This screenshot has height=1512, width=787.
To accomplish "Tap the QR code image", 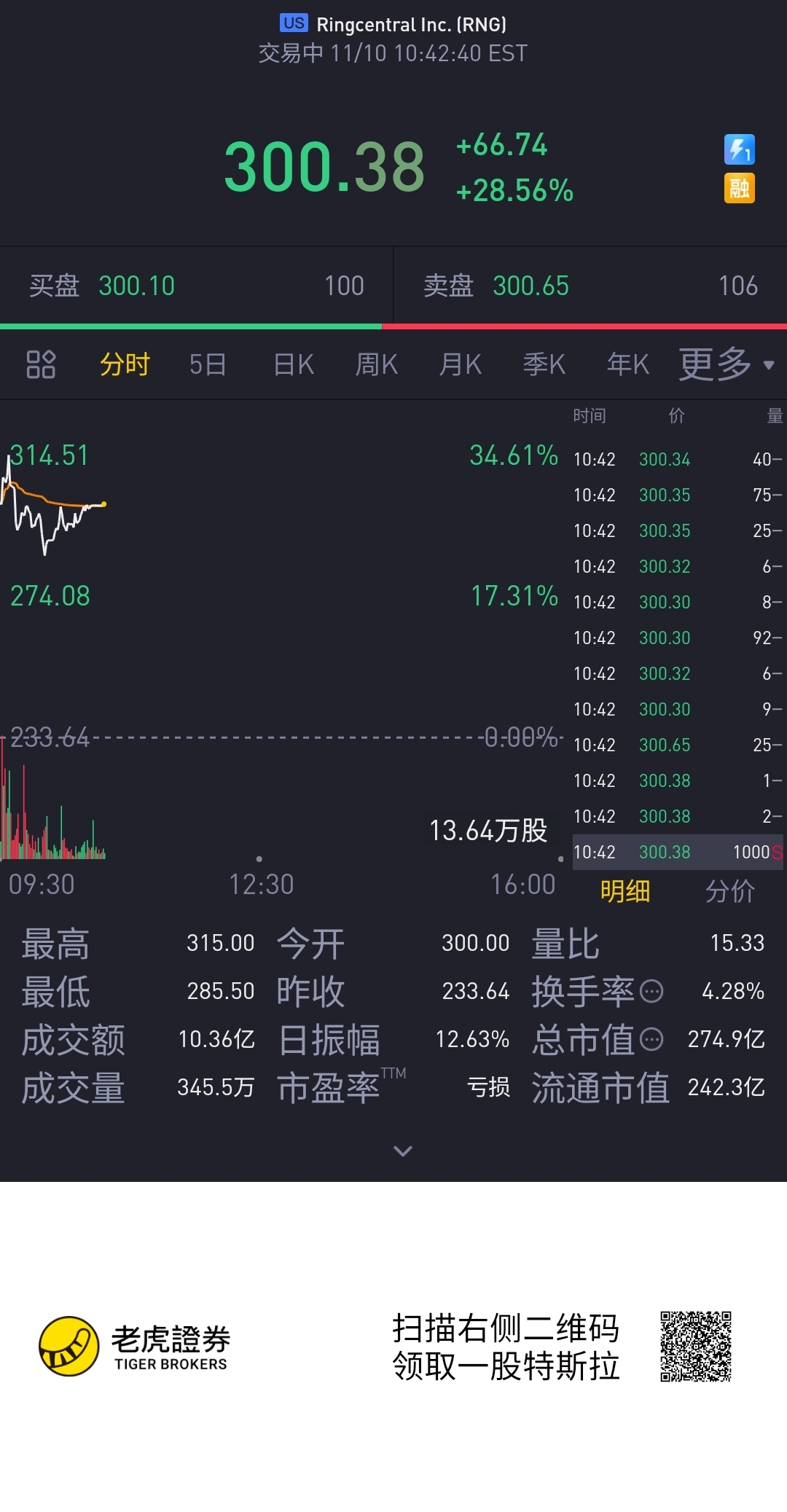I will pyautogui.click(x=696, y=1347).
